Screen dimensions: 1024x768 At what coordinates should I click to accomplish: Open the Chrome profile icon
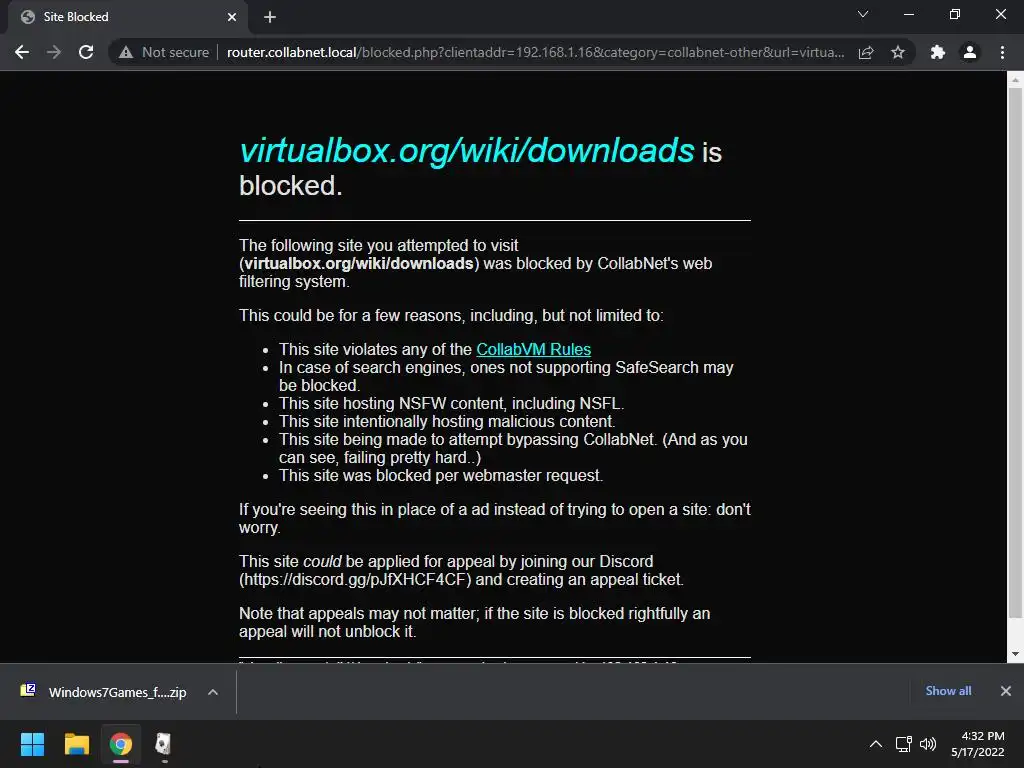coord(970,52)
